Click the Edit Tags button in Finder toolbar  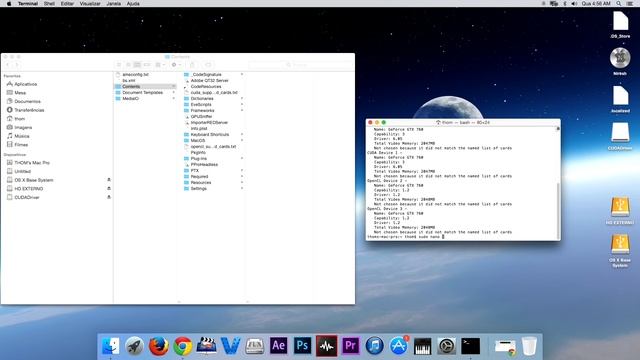[x=208, y=65]
